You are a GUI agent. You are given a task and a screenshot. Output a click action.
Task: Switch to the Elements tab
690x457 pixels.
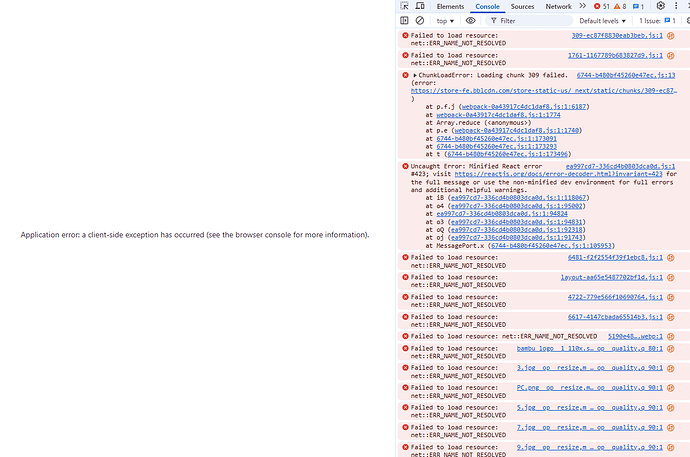pyautogui.click(x=450, y=7)
